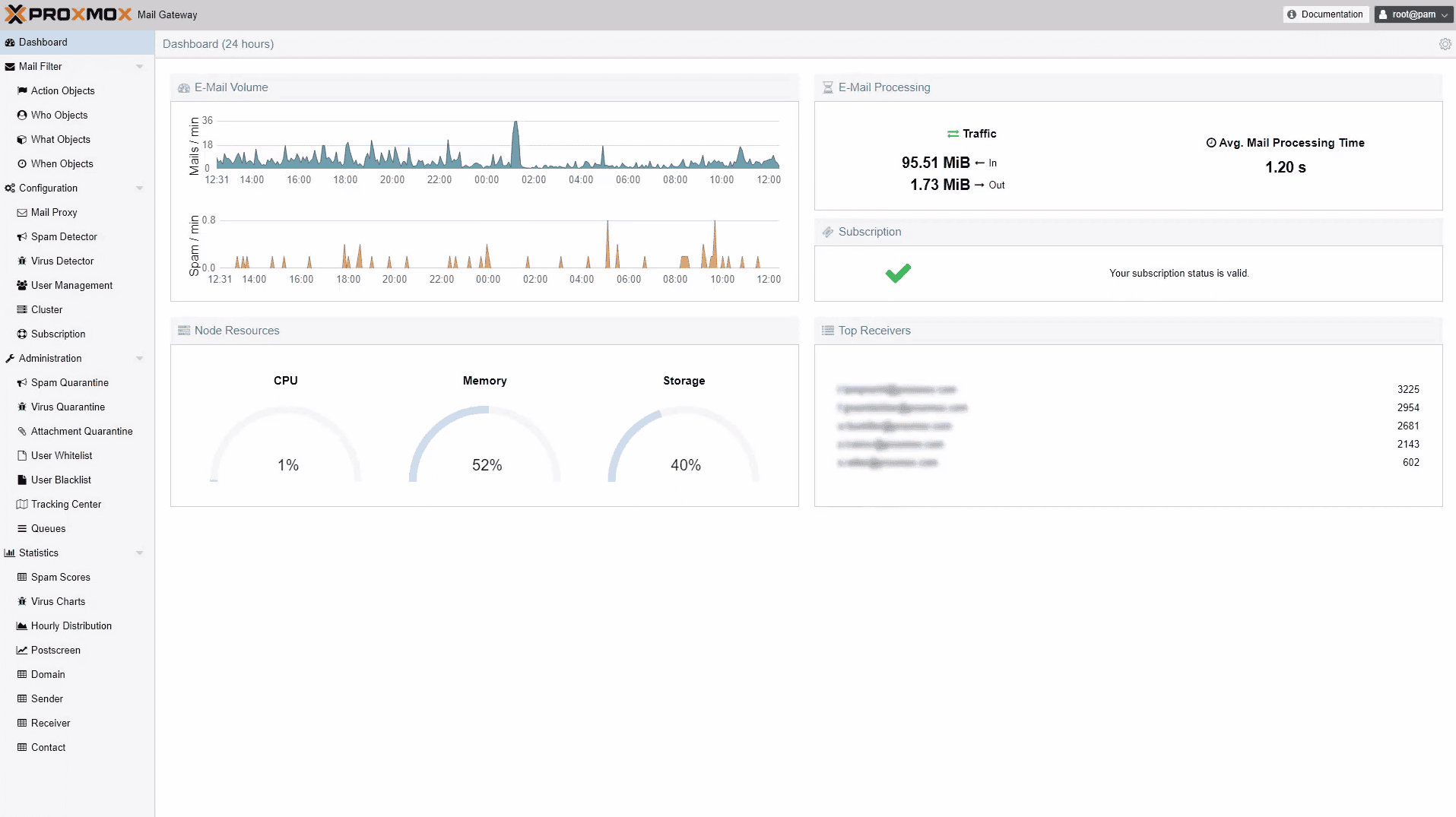This screenshot has width=1456, height=817.
Task: Collapse the Configuration section arrow
Action: [x=140, y=188]
